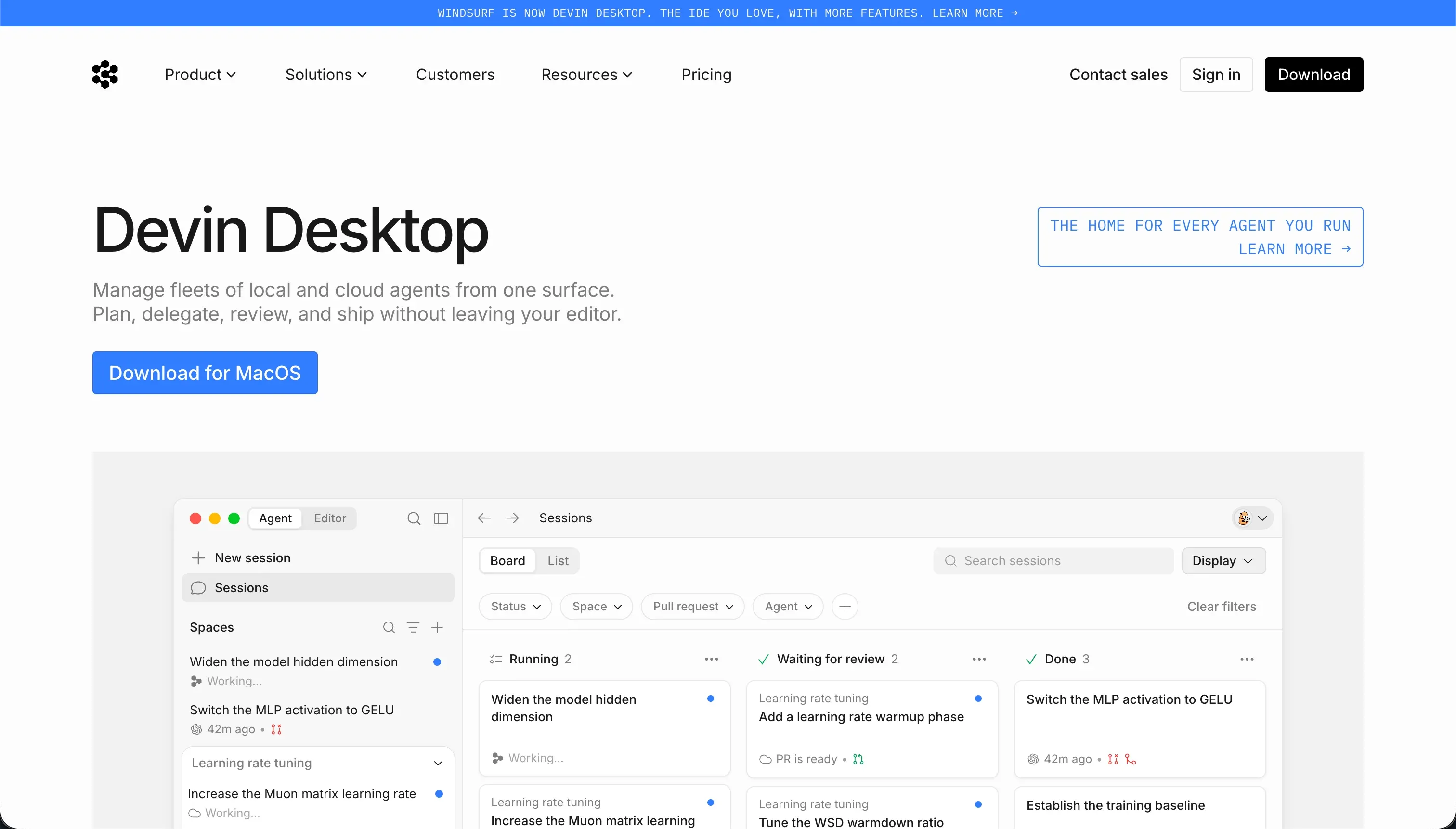Open the Display dropdown
The width and height of the screenshot is (1456, 829).
pos(1223,561)
